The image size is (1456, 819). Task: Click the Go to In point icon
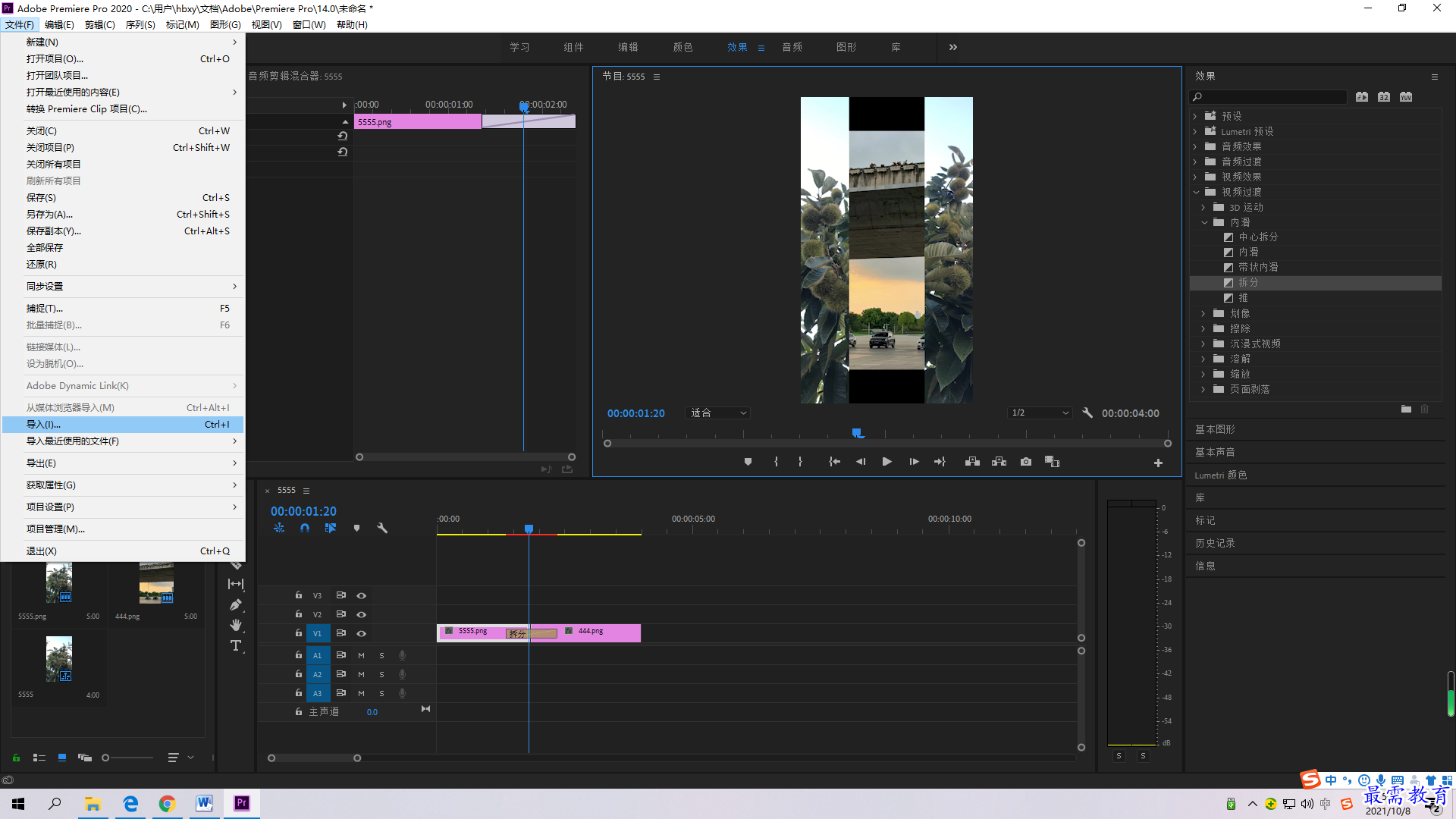point(834,462)
